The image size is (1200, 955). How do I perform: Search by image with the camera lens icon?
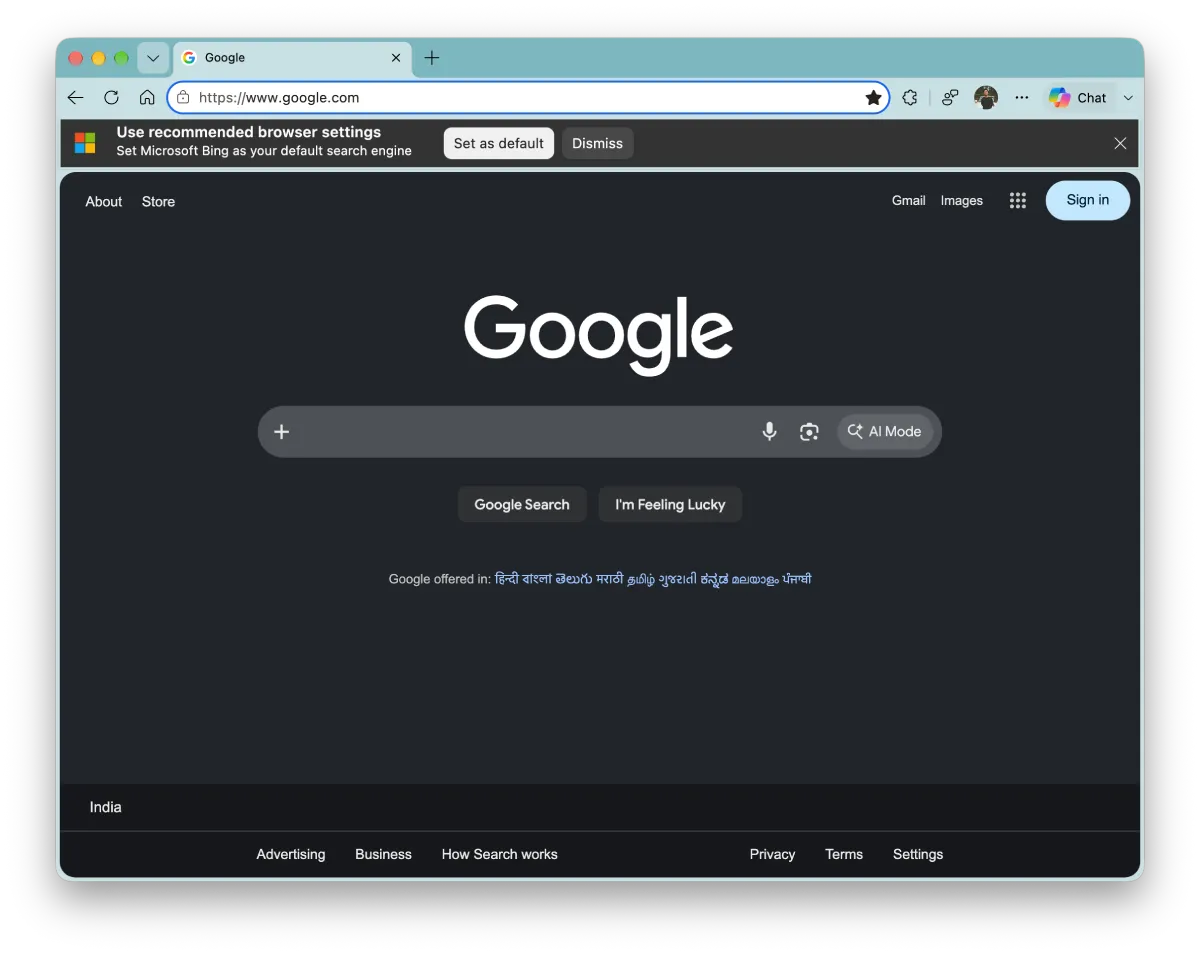(x=809, y=431)
